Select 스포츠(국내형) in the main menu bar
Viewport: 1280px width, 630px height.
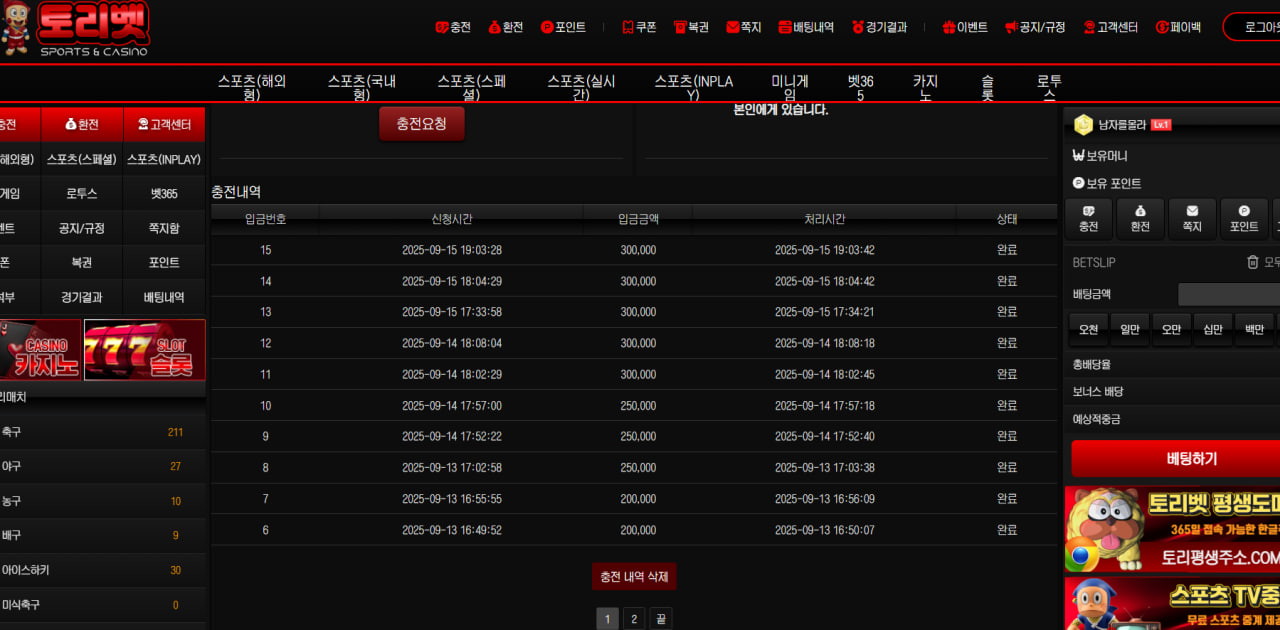[362, 87]
